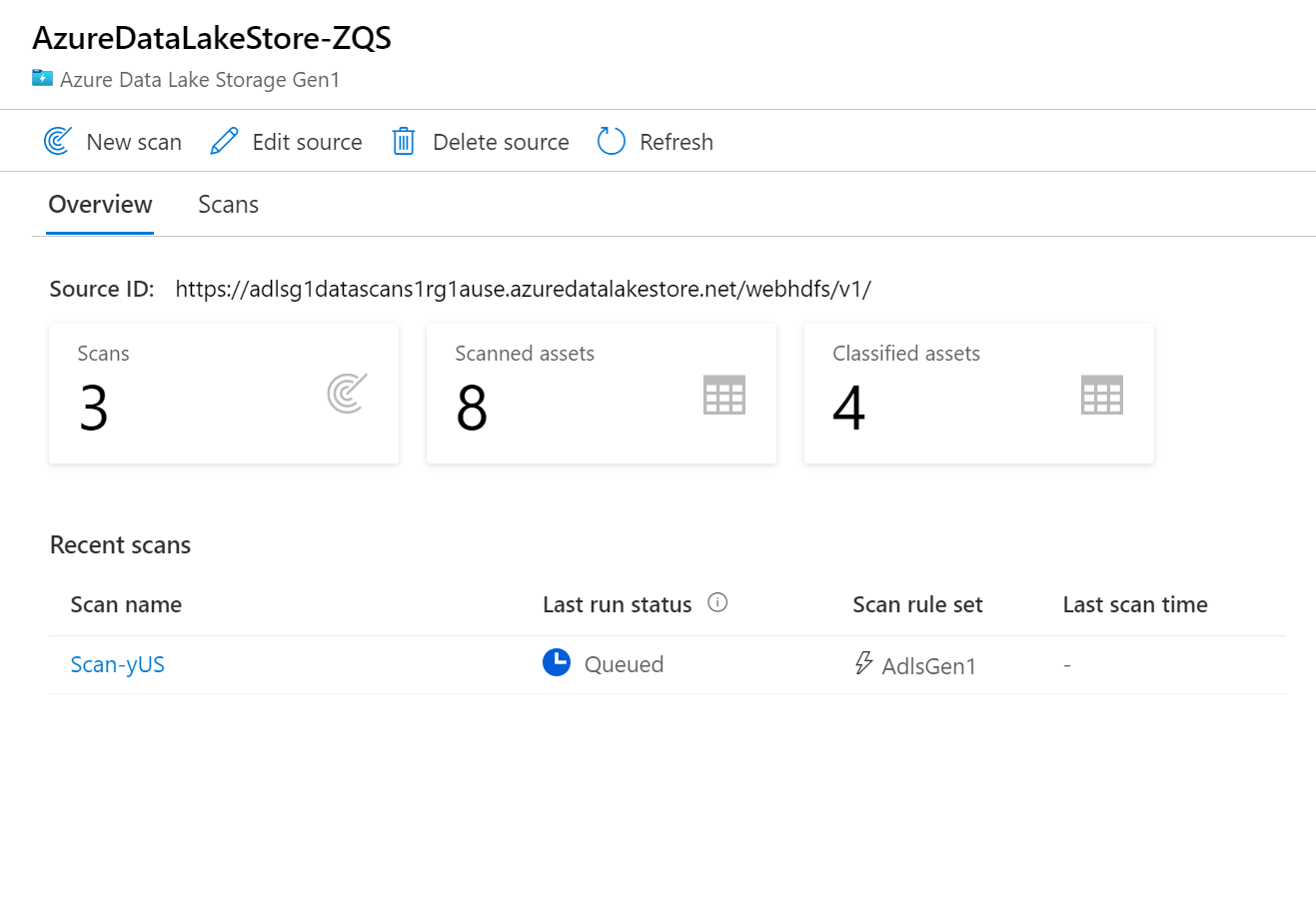This screenshot has width=1316, height=909.
Task: Click the AdlsGen1 scan rule set
Action: [929, 666]
